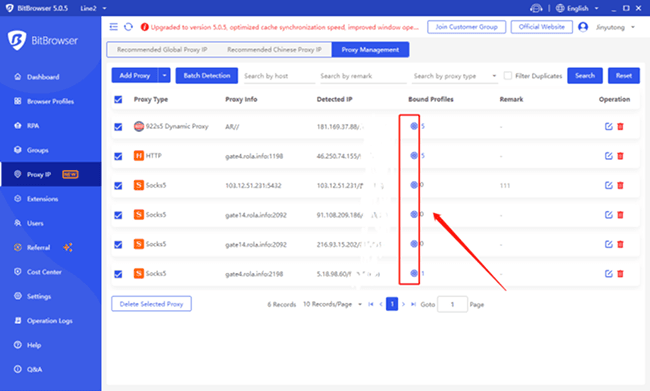Switch to Recommended Chinese Proxy IP tab
650x391 pixels.
click(x=274, y=50)
